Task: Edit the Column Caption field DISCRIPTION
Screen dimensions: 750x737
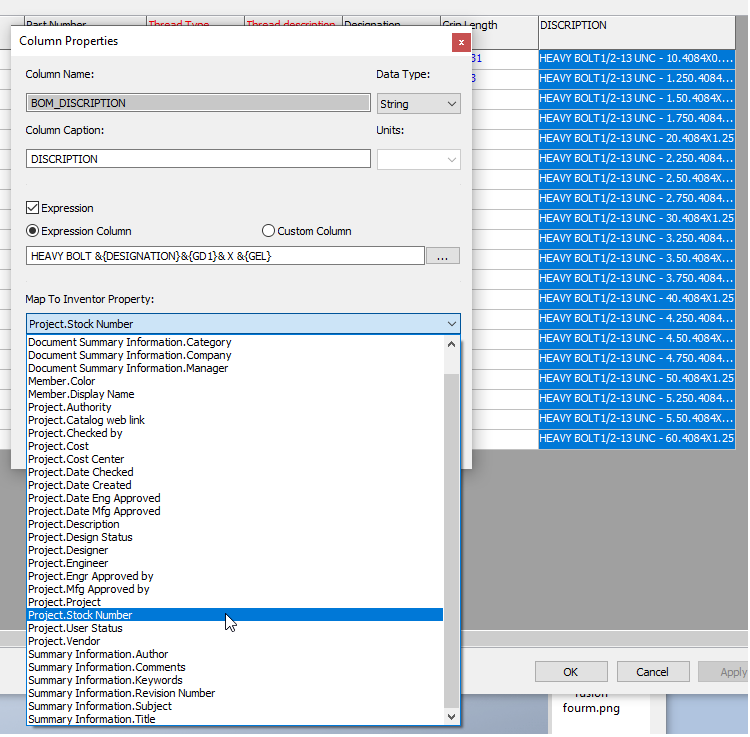Action: point(198,159)
